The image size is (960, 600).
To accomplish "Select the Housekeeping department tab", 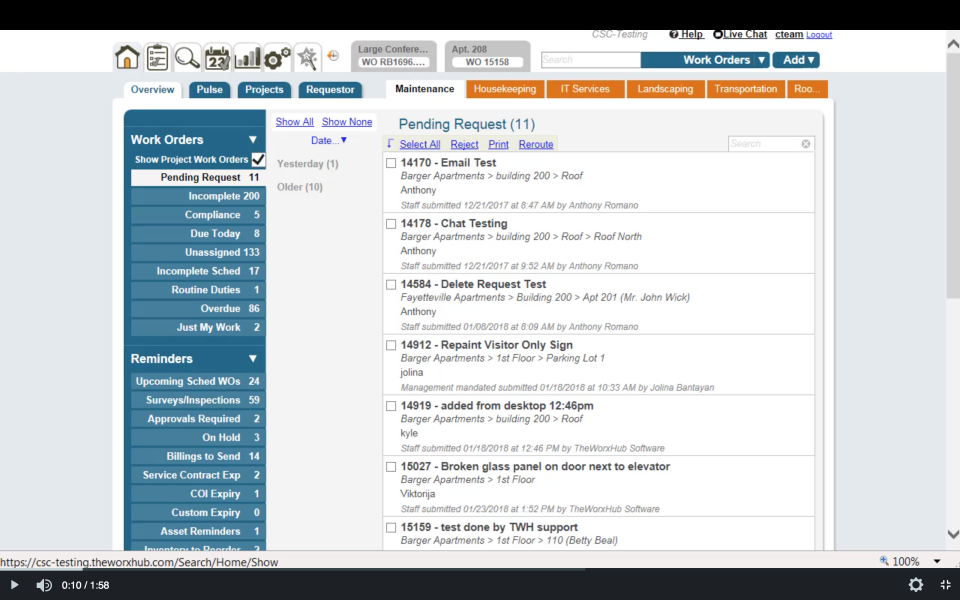I will [x=504, y=89].
